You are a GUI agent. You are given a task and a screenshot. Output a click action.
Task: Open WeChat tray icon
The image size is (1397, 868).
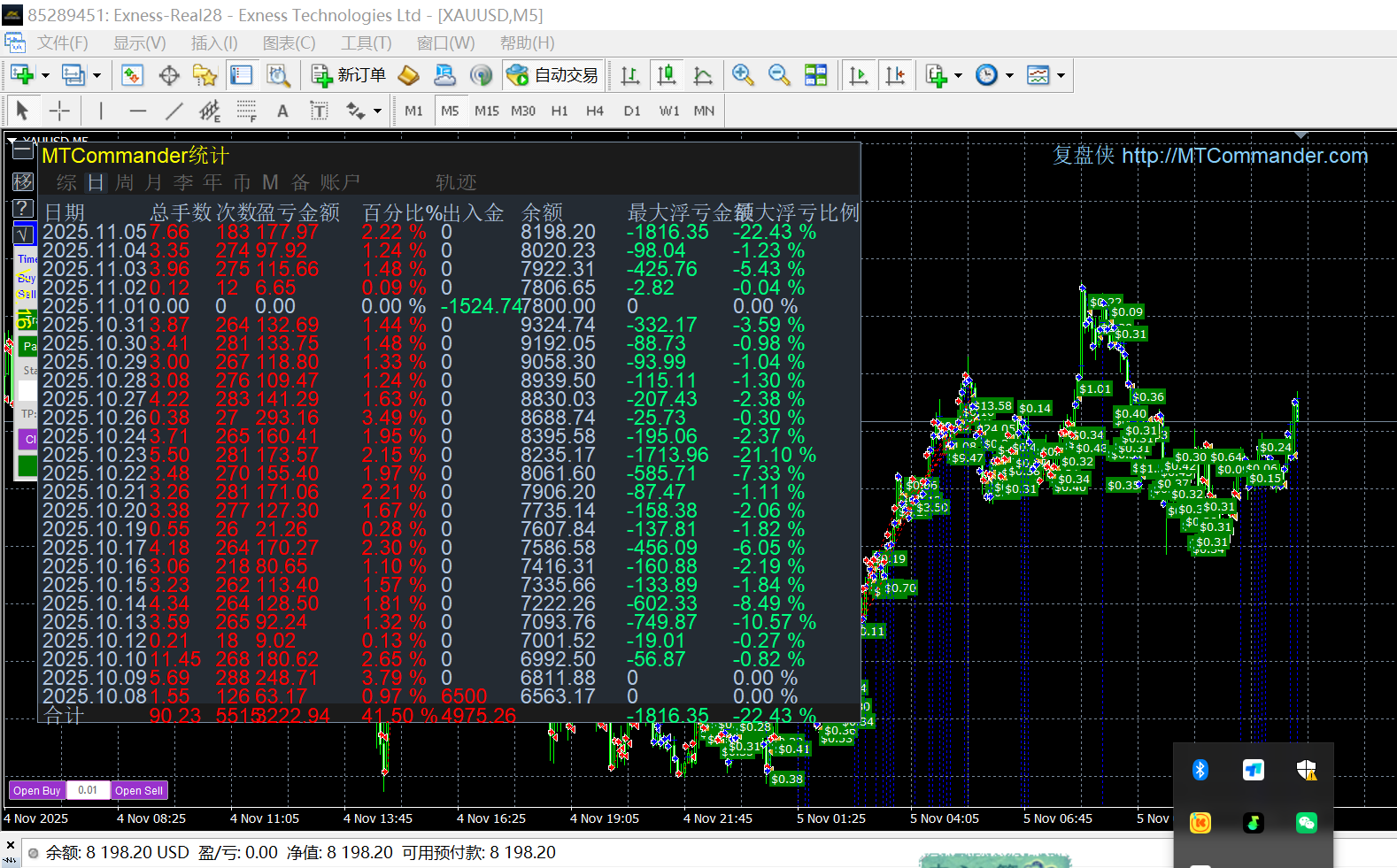tap(1307, 823)
